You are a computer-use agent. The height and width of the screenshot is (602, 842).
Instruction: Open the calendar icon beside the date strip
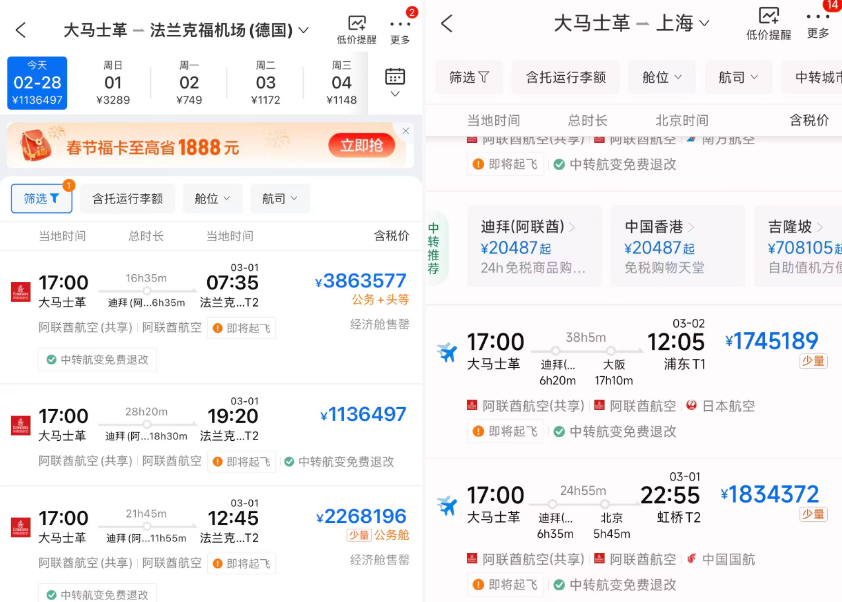point(395,76)
